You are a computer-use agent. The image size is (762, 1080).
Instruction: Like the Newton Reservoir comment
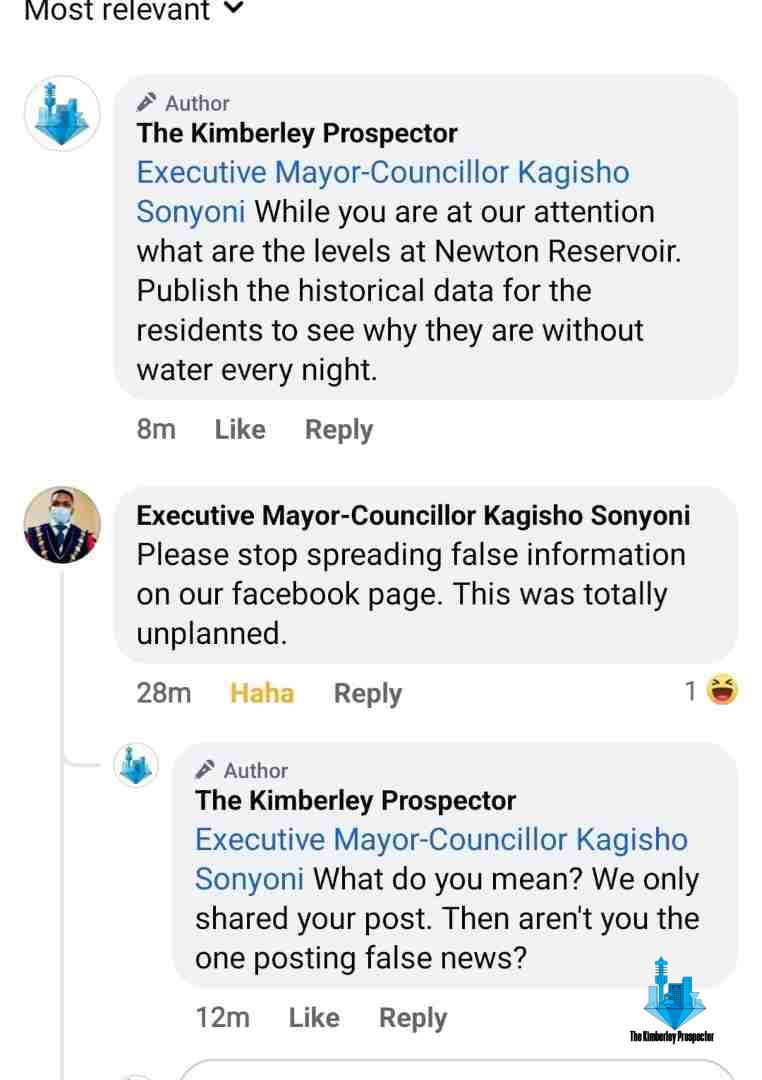click(240, 429)
